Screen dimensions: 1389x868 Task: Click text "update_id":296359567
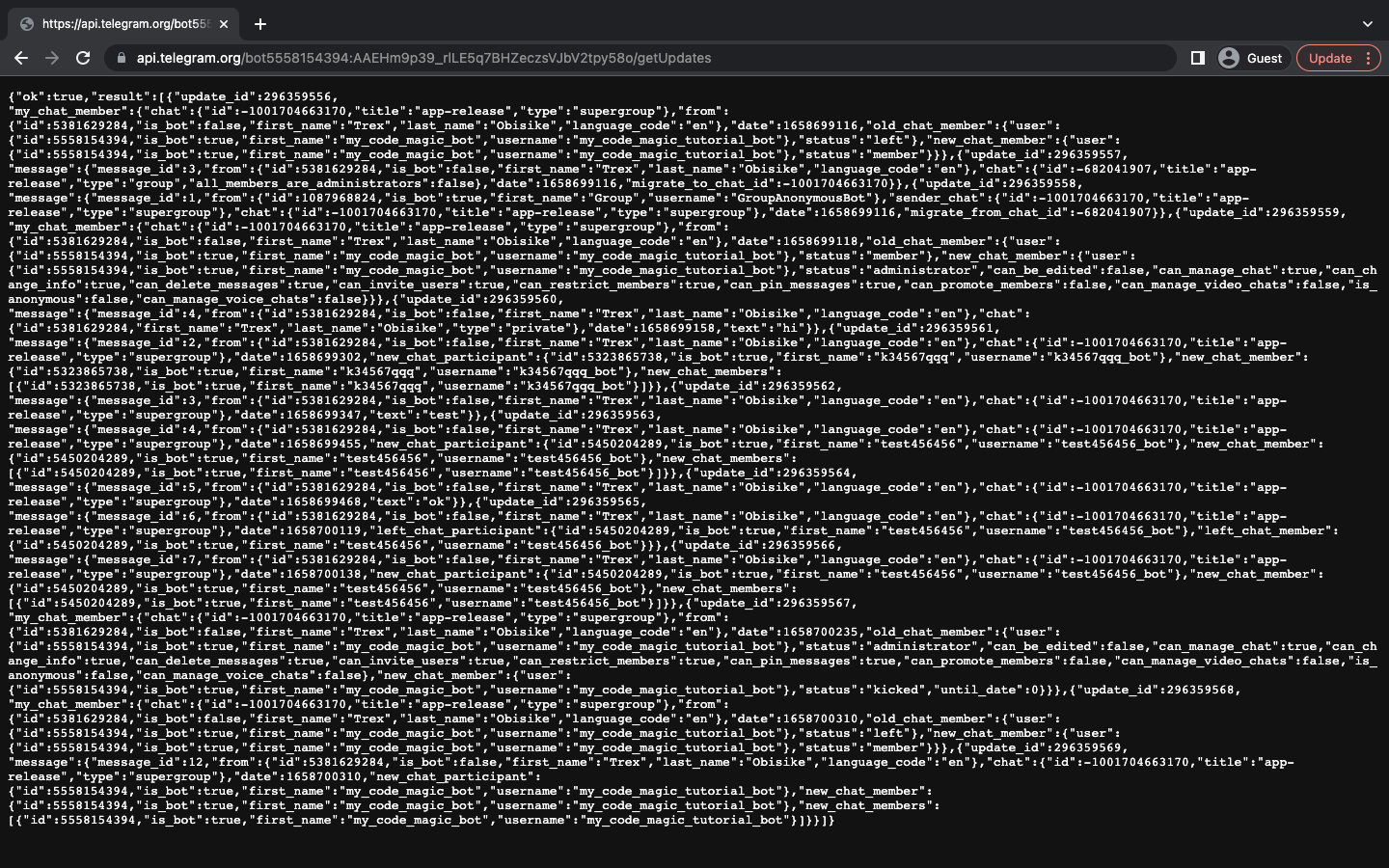[774, 603]
